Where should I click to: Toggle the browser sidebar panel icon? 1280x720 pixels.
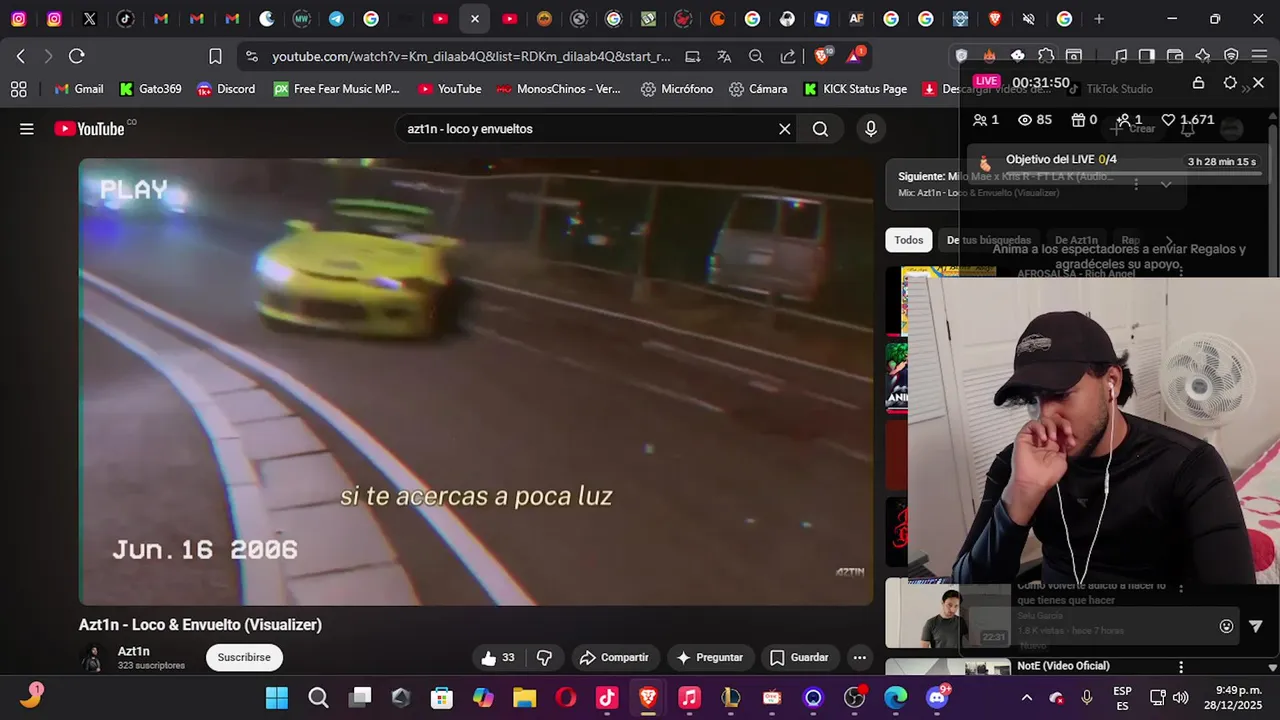pos(1147,56)
